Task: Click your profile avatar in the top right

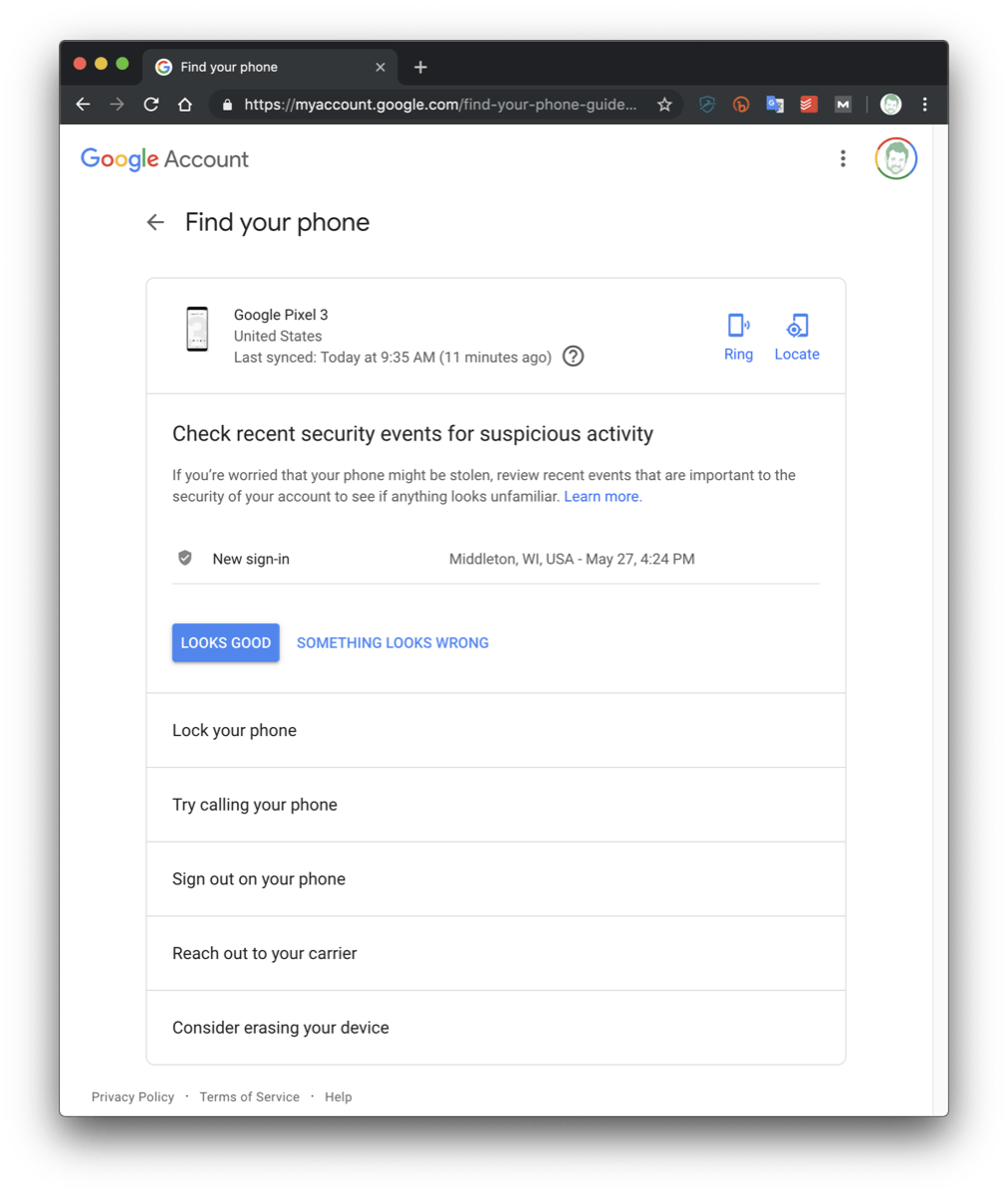Action: 894,157
